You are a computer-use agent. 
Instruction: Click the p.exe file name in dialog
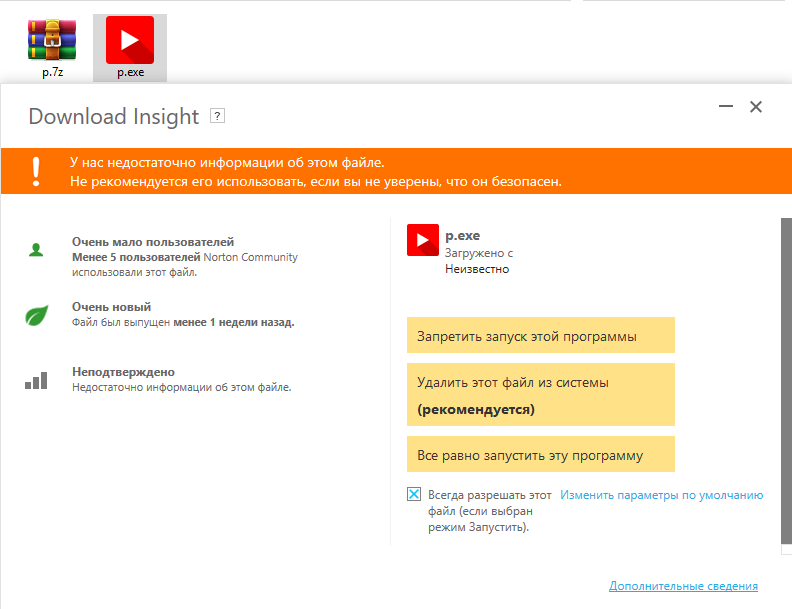click(x=462, y=236)
